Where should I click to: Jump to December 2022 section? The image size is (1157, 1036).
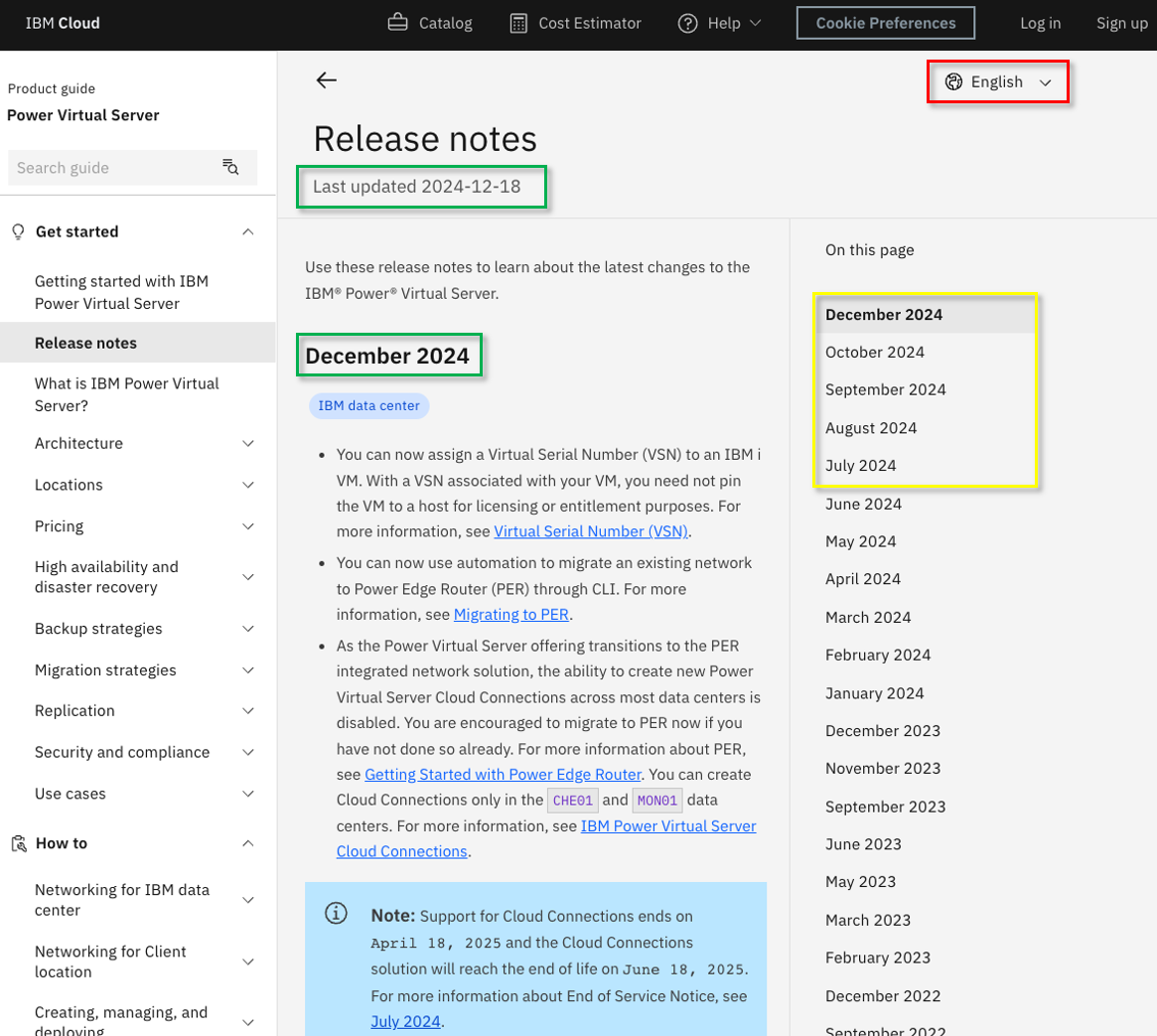pos(883,996)
